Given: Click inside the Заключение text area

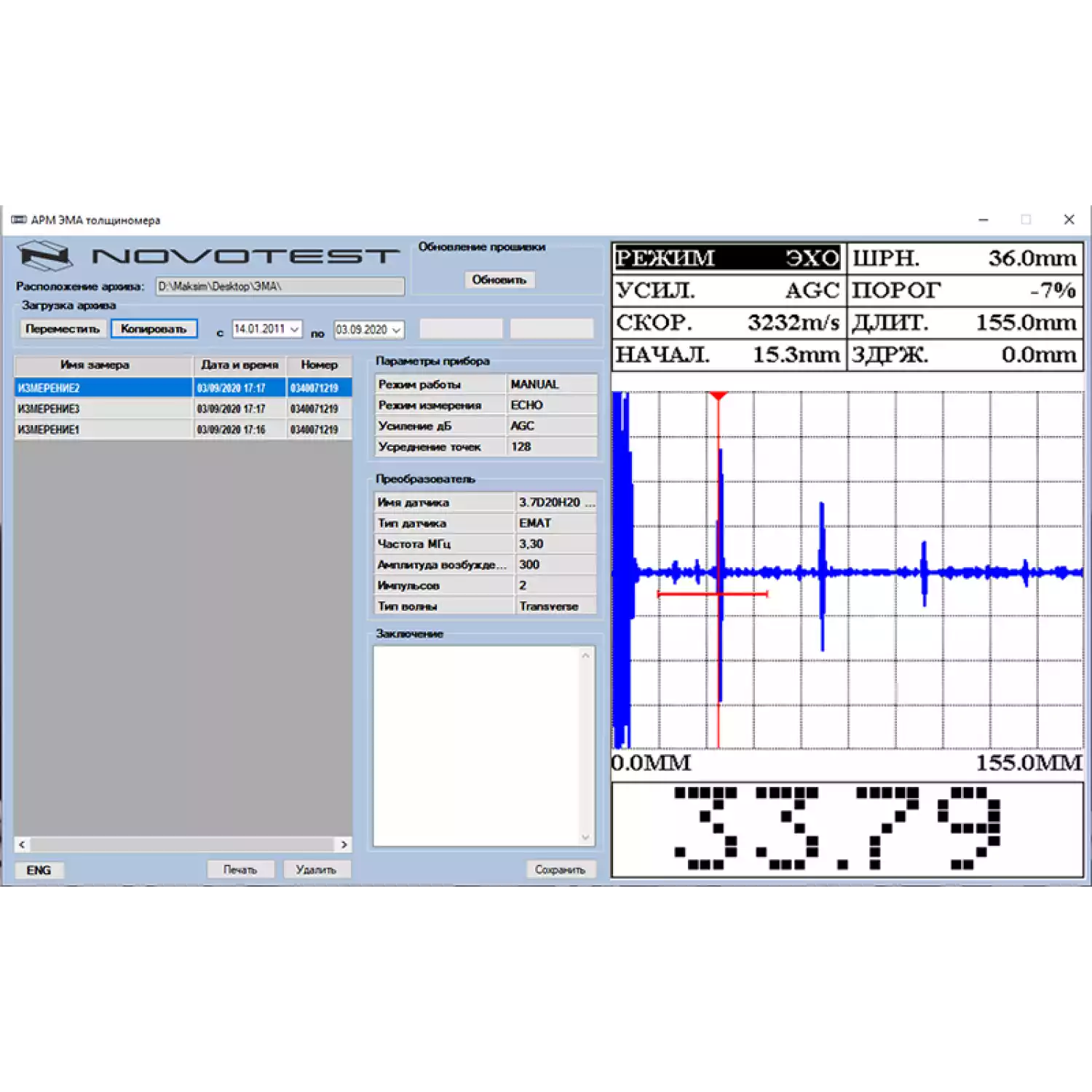Looking at the screenshot, I should [477, 745].
